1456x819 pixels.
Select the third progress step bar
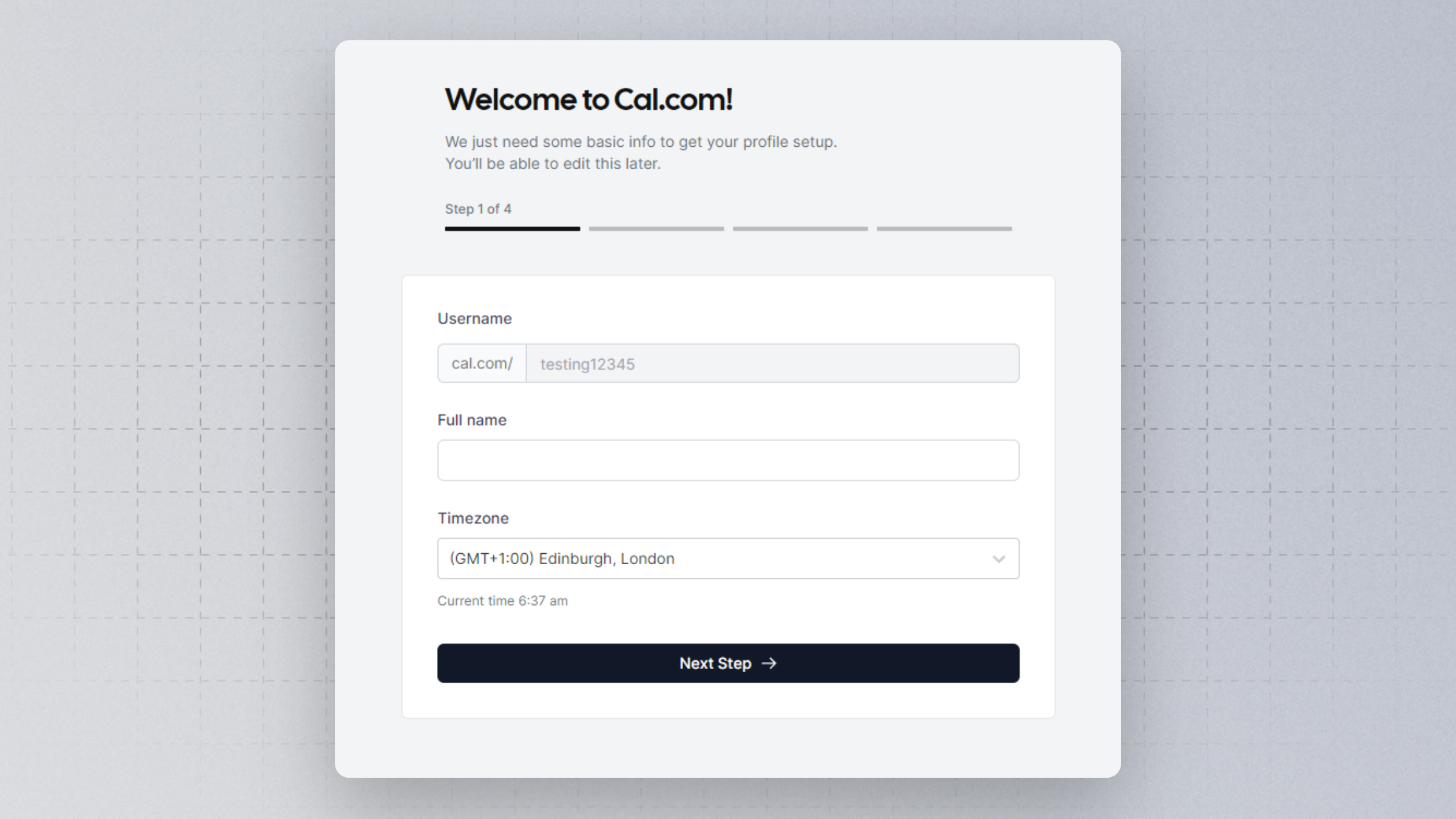click(800, 229)
